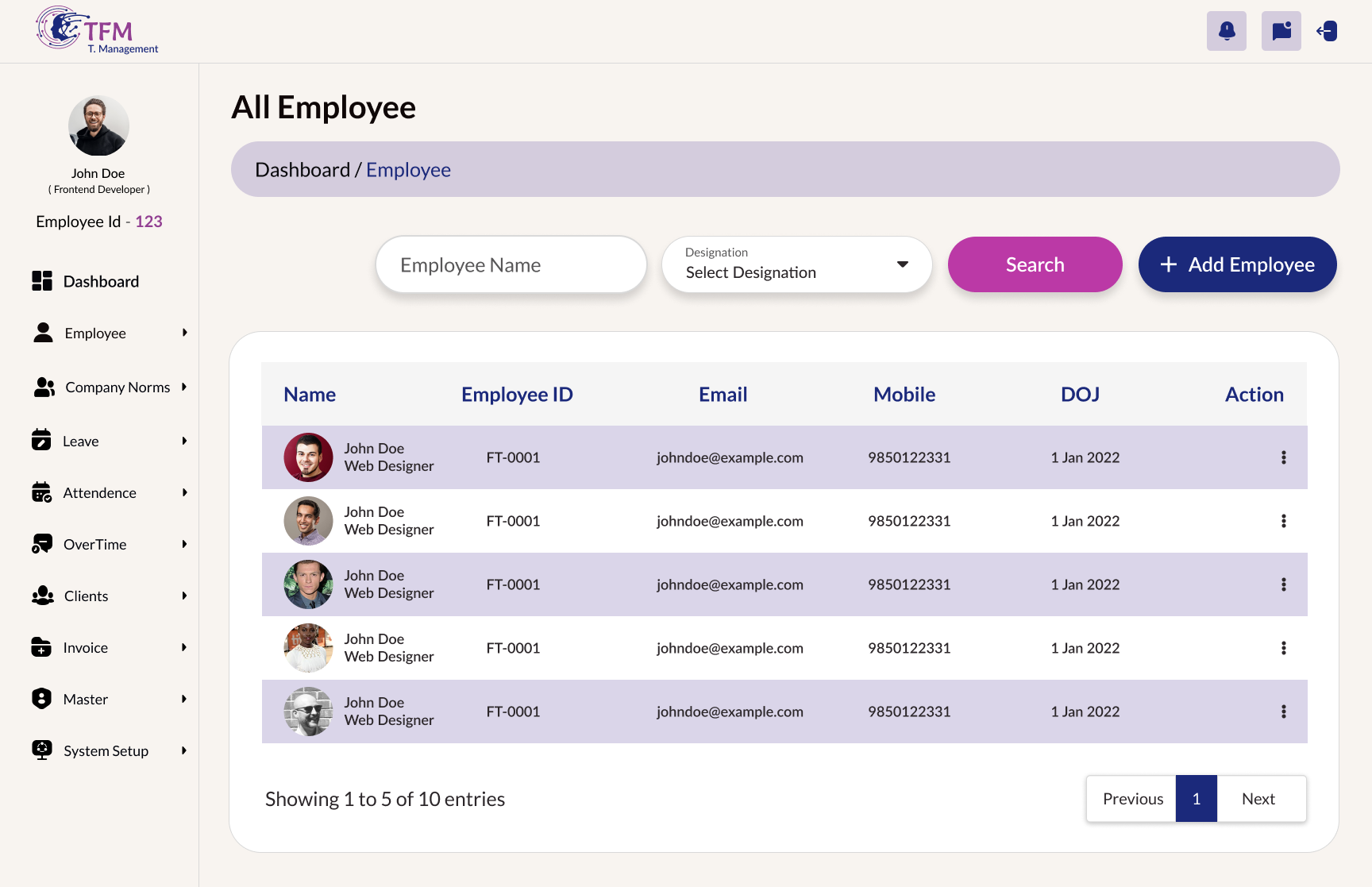Expand the OverTime submenu arrow
This screenshot has width=1372, height=887.
pos(184,544)
